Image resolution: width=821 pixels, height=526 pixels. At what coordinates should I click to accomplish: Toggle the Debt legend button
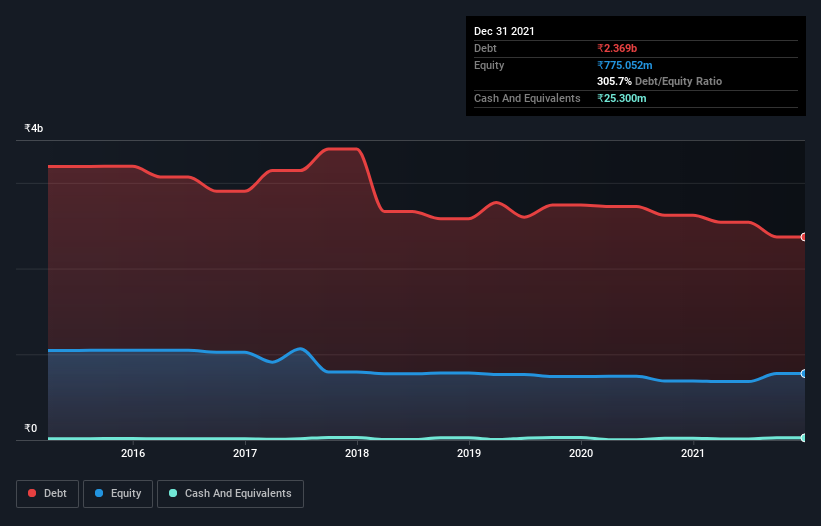[47, 494]
